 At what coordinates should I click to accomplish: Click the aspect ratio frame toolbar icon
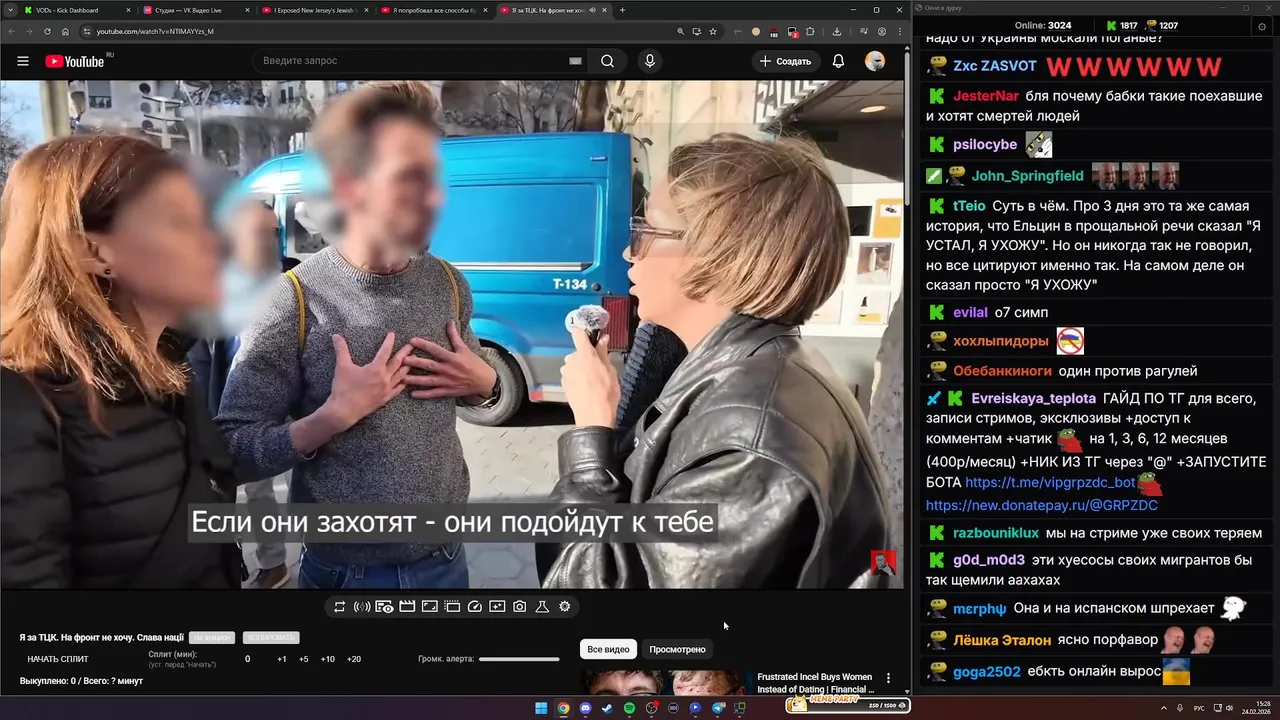430,606
